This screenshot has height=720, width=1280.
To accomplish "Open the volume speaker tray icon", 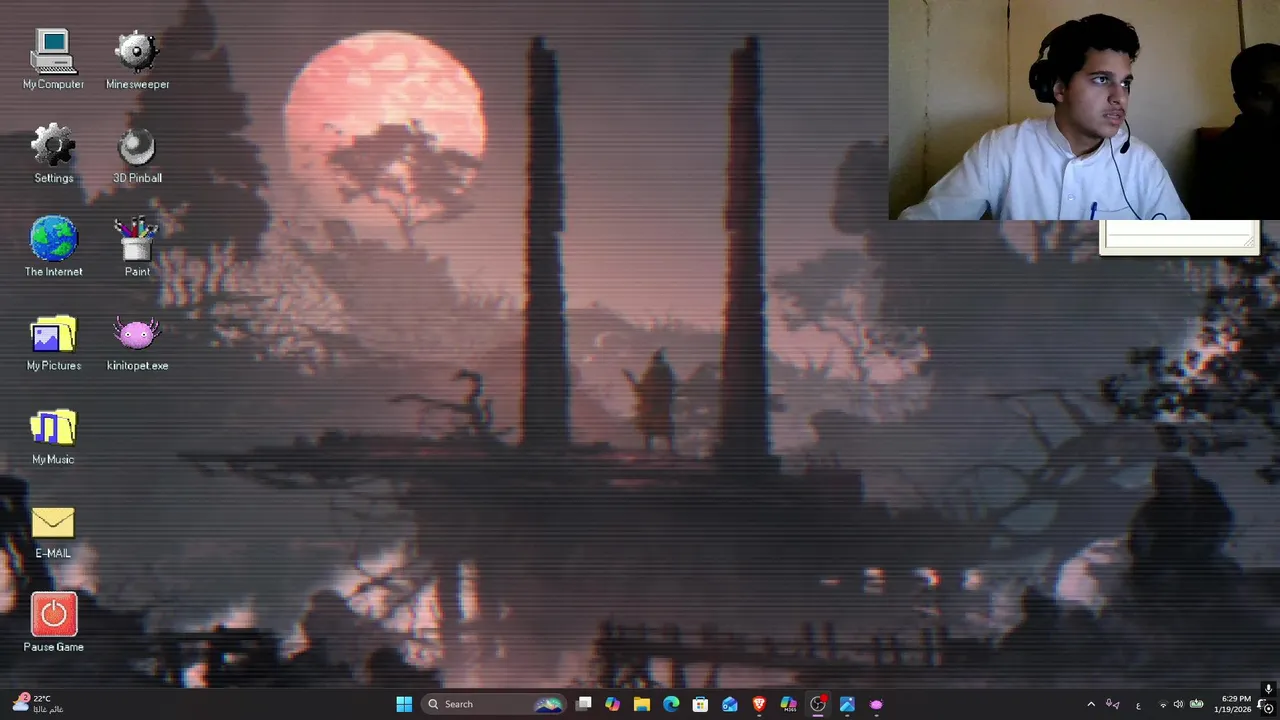I will pos(1178,705).
